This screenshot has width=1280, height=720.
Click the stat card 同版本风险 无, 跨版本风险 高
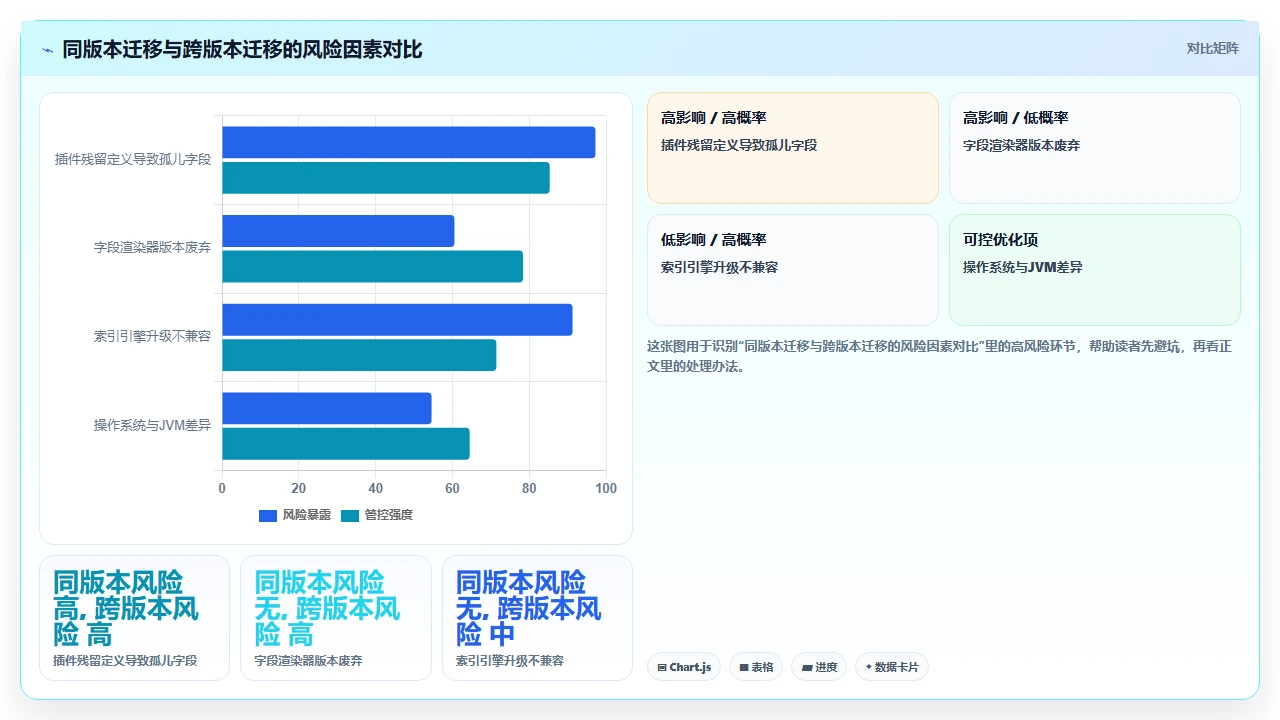tap(336, 618)
